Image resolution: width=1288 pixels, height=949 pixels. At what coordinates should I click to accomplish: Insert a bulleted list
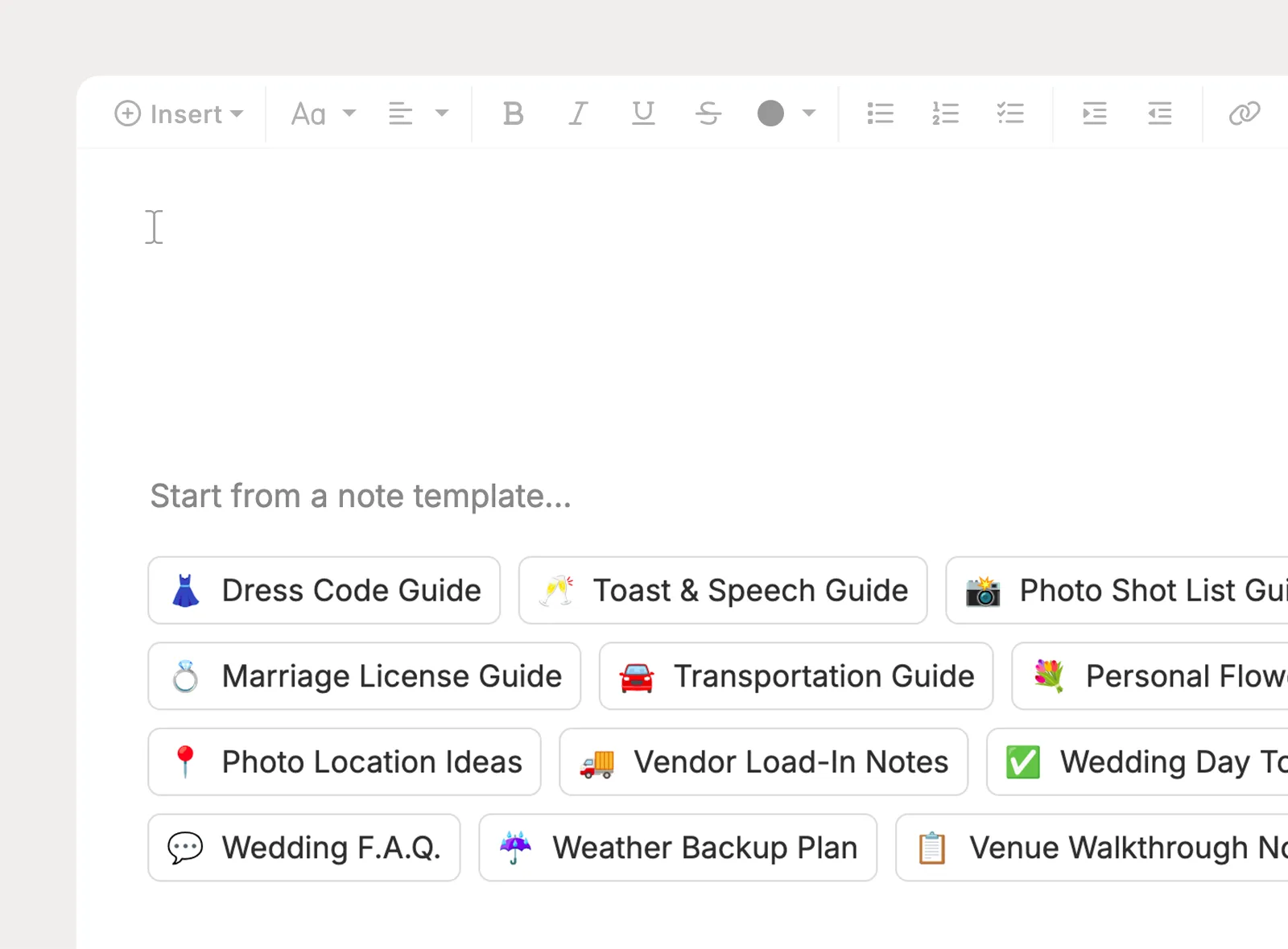pos(881,113)
